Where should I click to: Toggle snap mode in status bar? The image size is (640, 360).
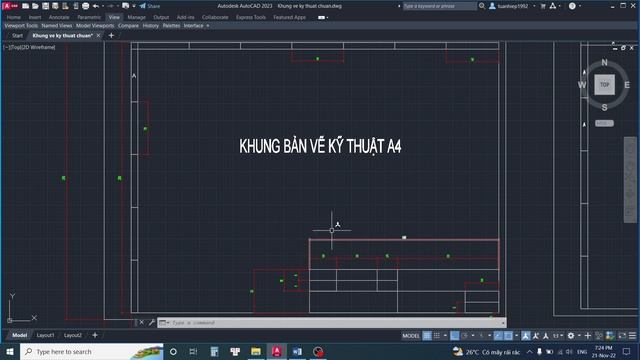point(437,336)
